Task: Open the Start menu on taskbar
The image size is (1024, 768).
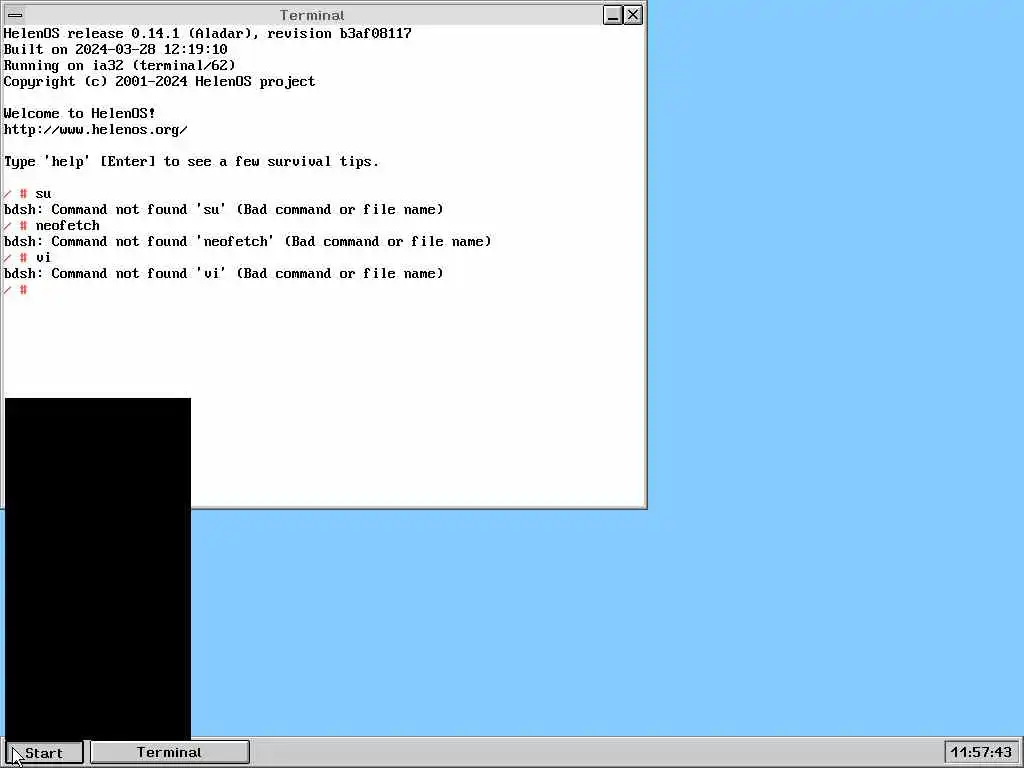Action: pyautogui.click(x=44, y=752)
